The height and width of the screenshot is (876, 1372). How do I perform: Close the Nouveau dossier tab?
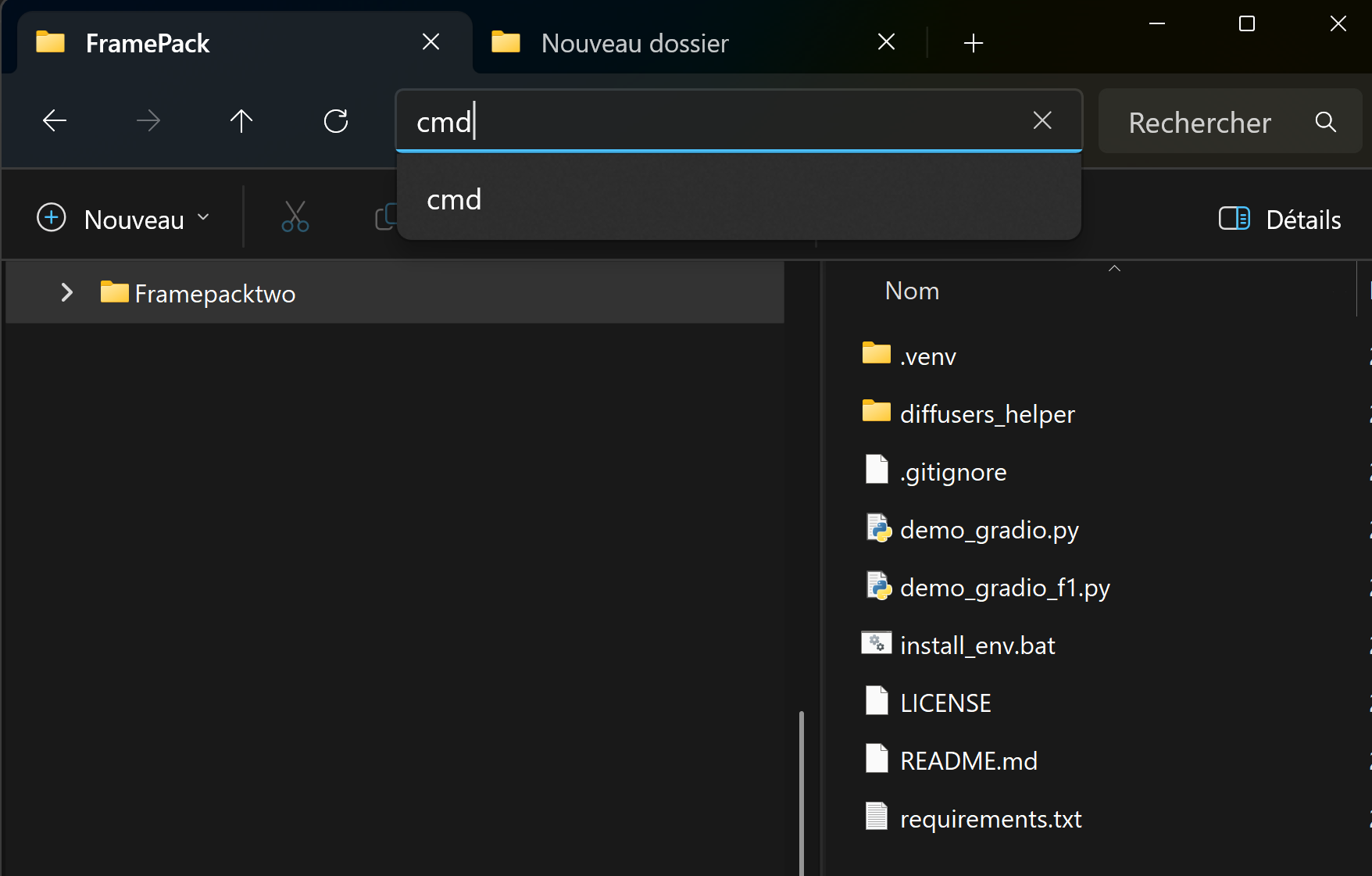[886, 42]
